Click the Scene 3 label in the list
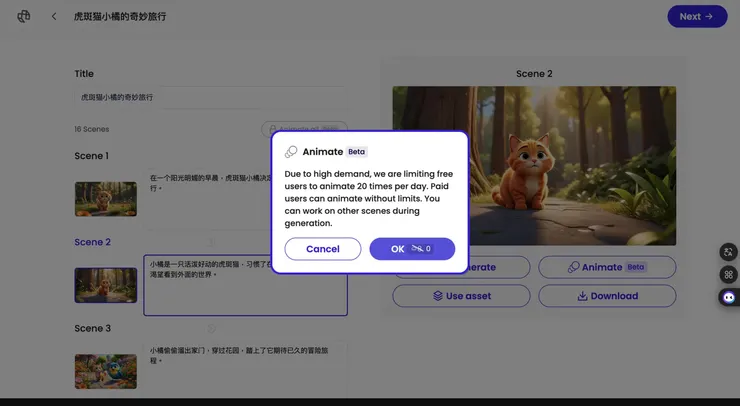The height and width of the screenshot is (406, 740). (x=92, y=329)
